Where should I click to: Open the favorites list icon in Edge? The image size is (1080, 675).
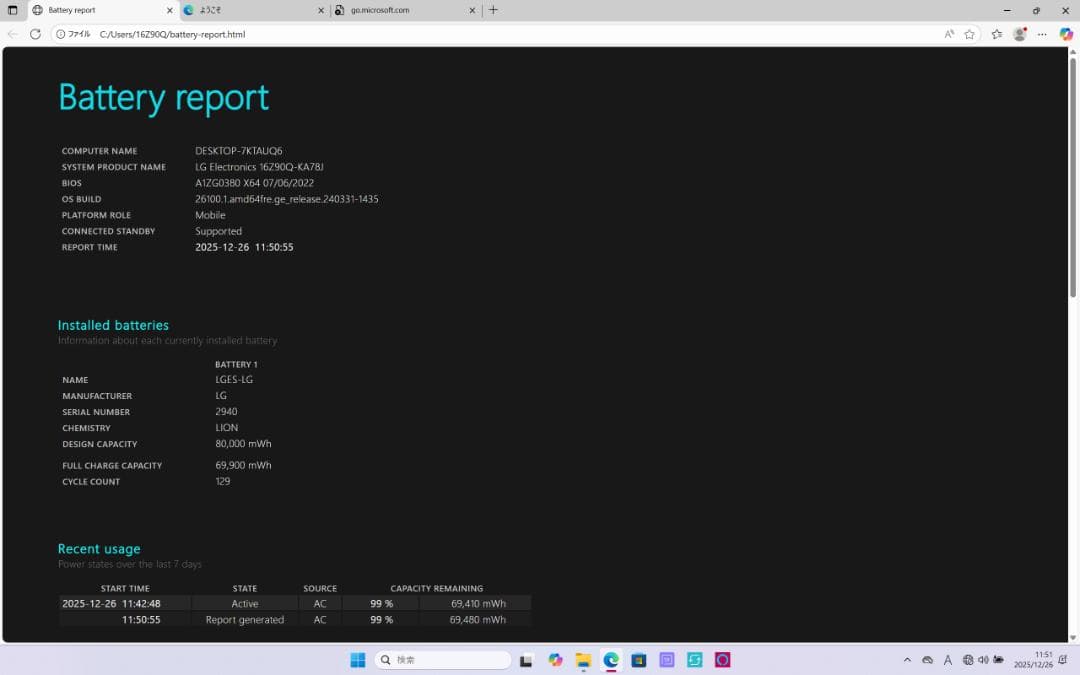point(998,33)
